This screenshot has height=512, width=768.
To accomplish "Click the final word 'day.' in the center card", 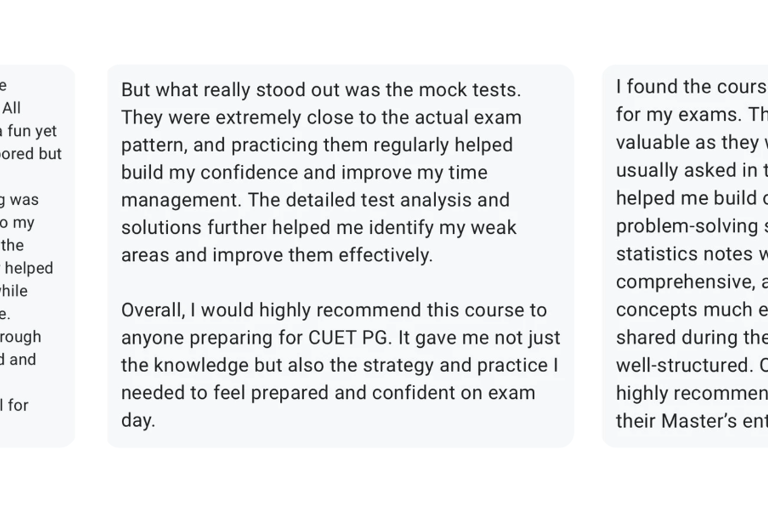I will click(x=138, y=420).
